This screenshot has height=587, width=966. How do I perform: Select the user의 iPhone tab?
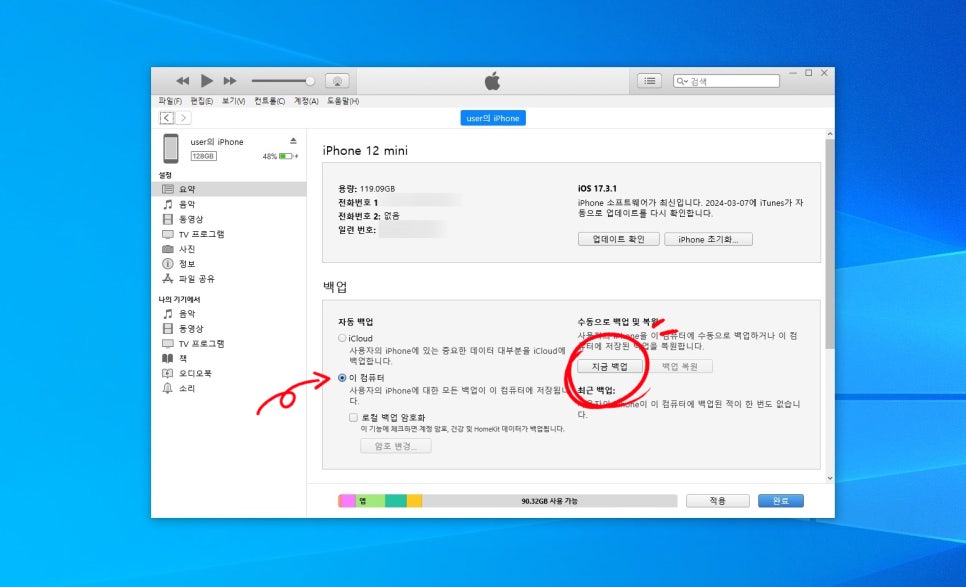coord(493,118)
